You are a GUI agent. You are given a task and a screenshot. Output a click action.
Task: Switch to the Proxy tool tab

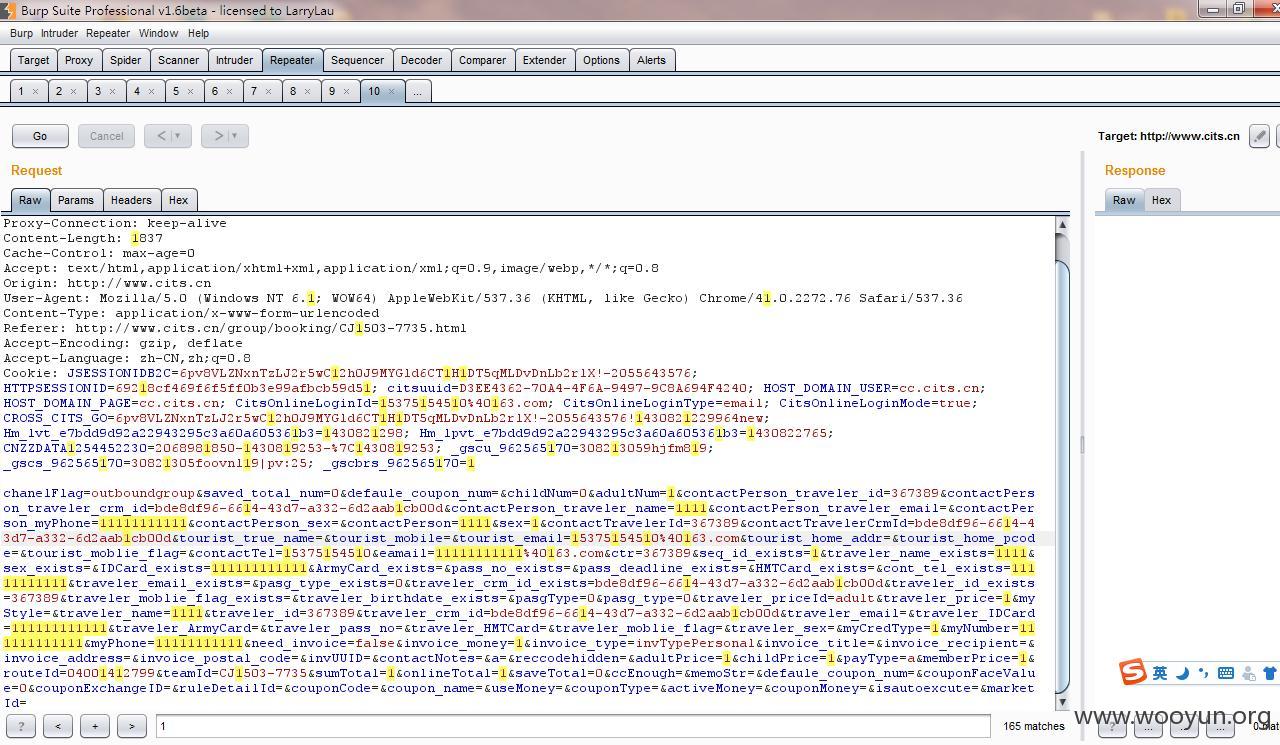79,60
